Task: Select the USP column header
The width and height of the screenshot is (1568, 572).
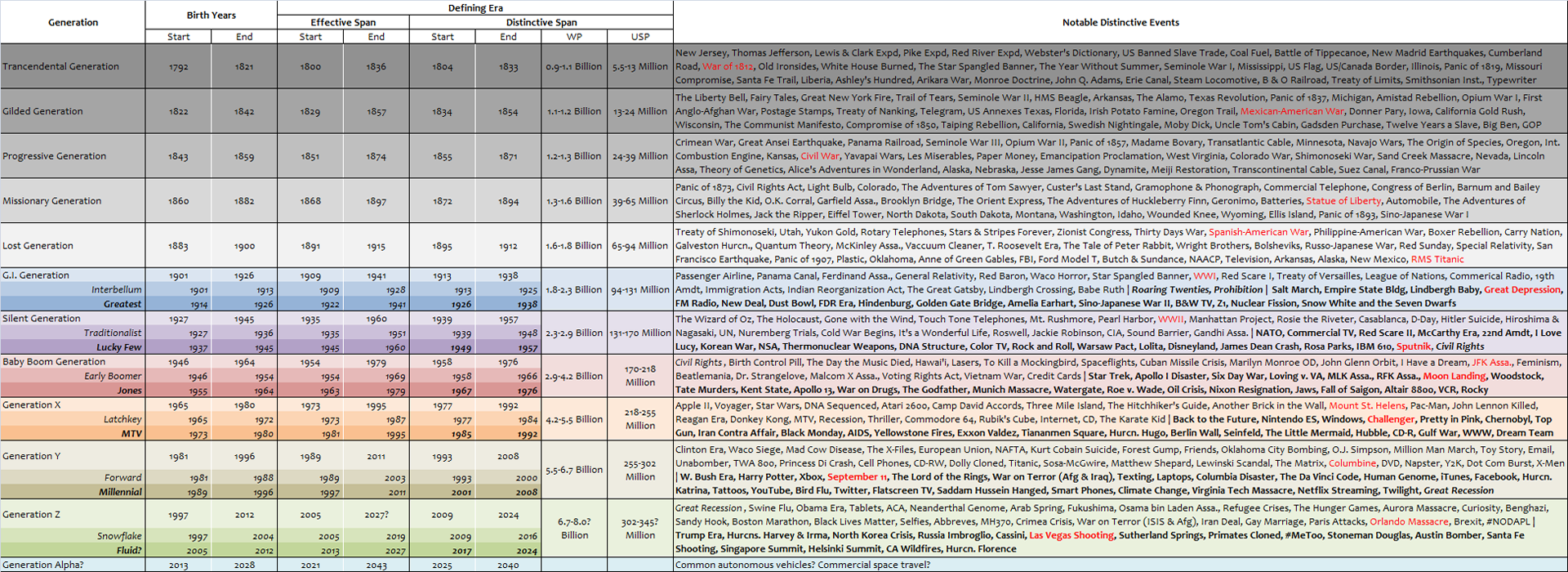Action: 640,37
